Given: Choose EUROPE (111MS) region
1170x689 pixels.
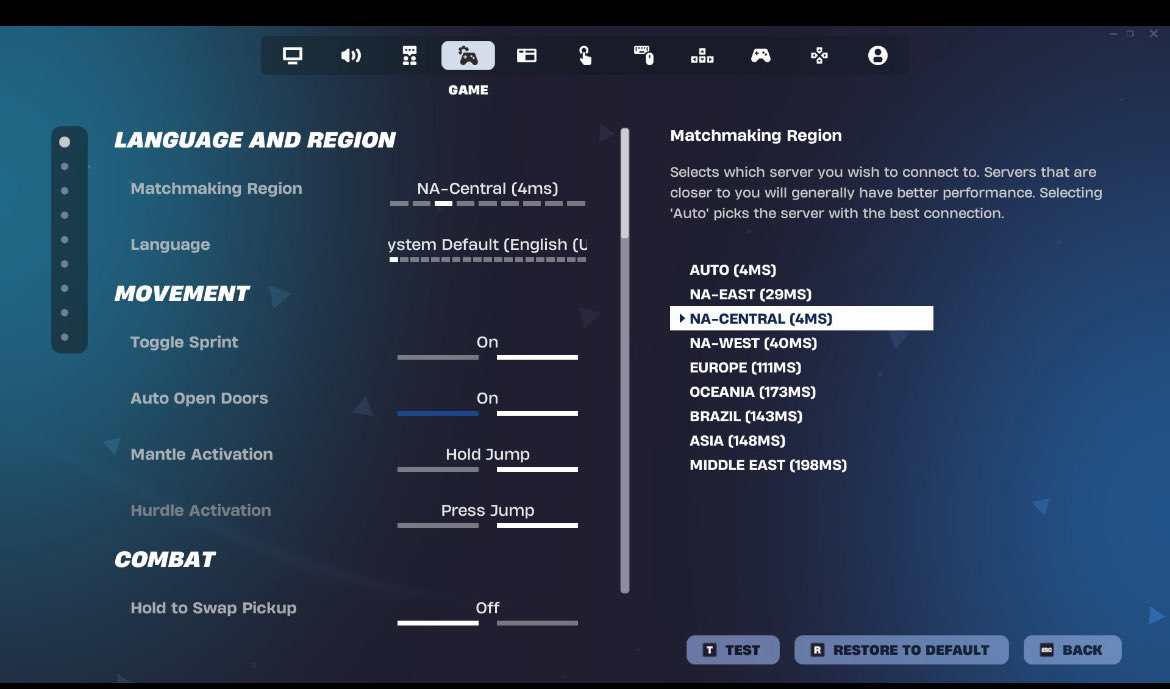Looking at the screenshot, I should click(745, 367).
